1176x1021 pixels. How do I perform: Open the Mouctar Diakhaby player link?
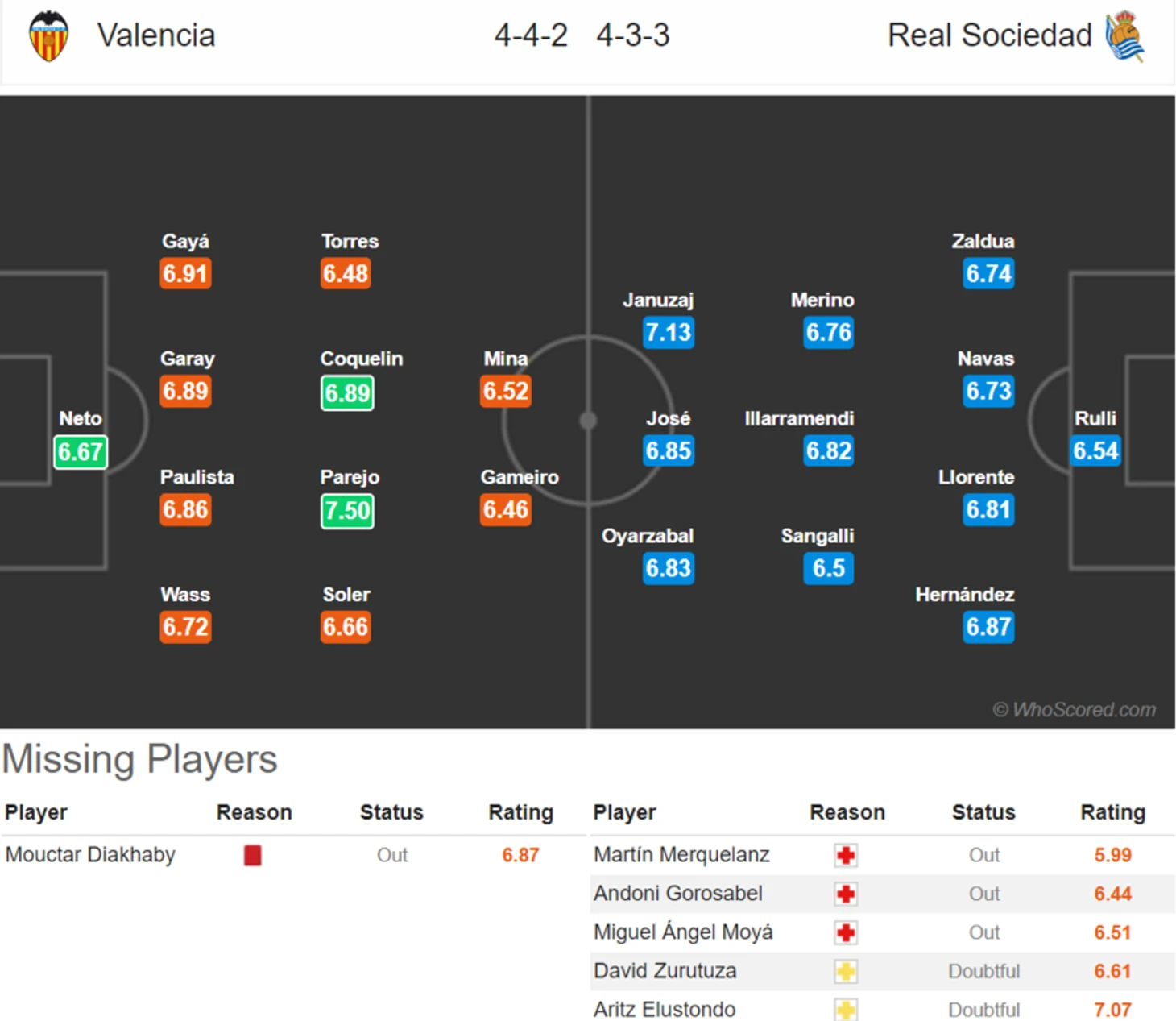(x=90, y=854)
